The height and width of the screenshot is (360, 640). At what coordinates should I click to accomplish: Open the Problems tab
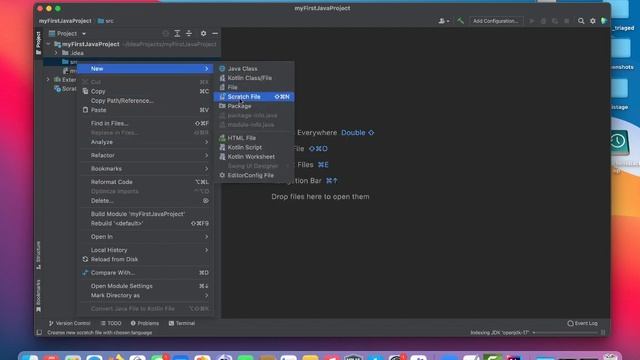(144, 323)
